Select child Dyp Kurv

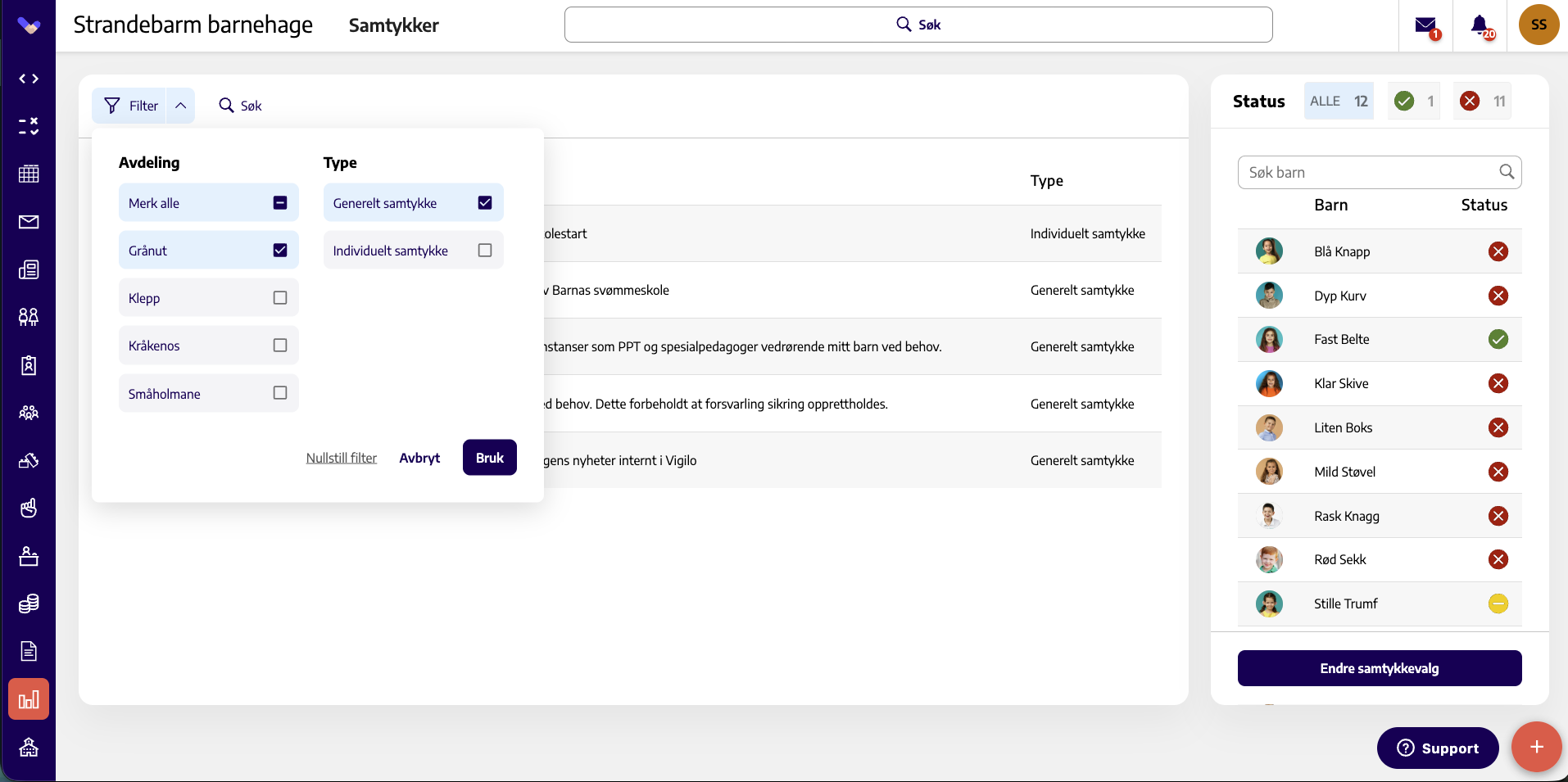click(1380, 296)
